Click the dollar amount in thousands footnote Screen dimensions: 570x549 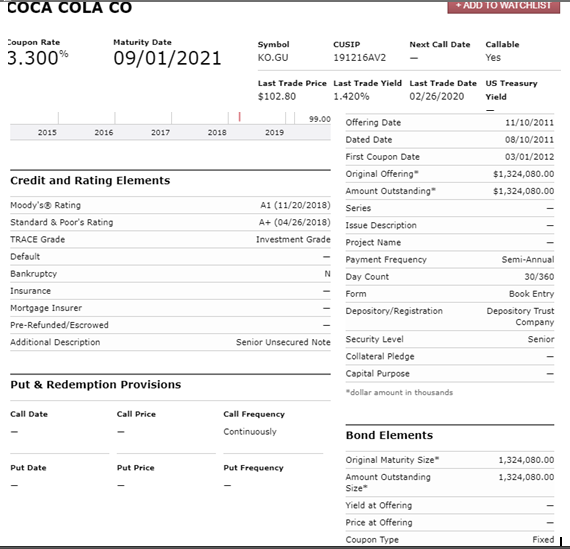click(x=400, y=392)
